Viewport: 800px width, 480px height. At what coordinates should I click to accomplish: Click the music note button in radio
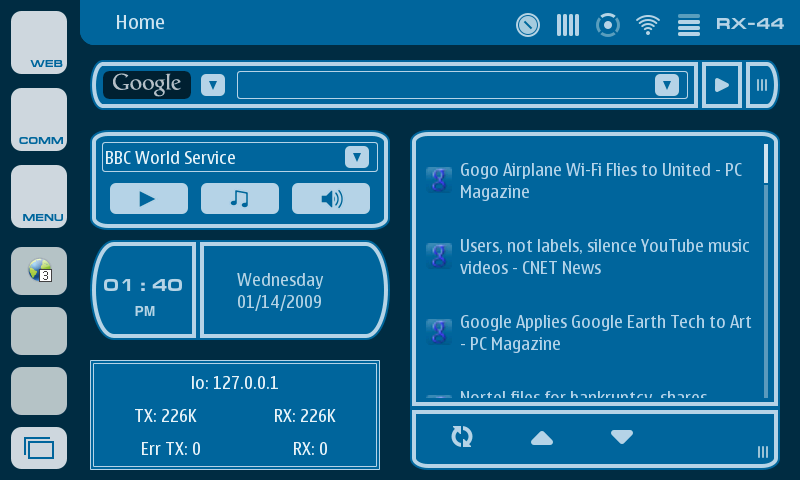pyautogui.click(x=239, y=199)
